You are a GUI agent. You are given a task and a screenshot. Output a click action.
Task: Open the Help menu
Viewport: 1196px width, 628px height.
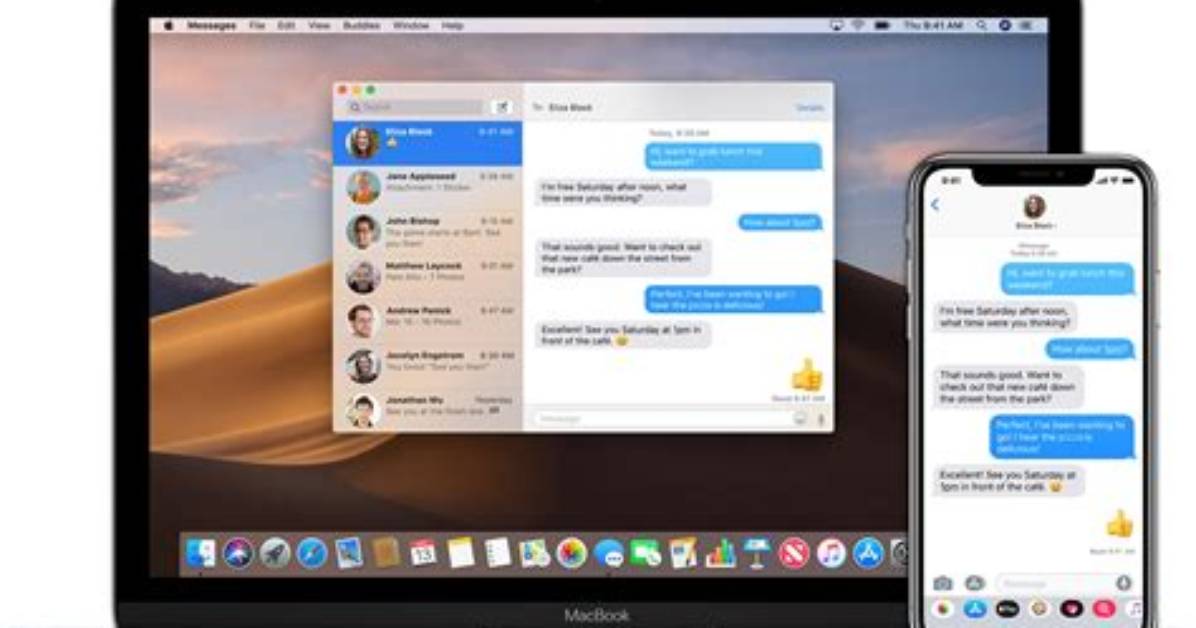(452, 26)
